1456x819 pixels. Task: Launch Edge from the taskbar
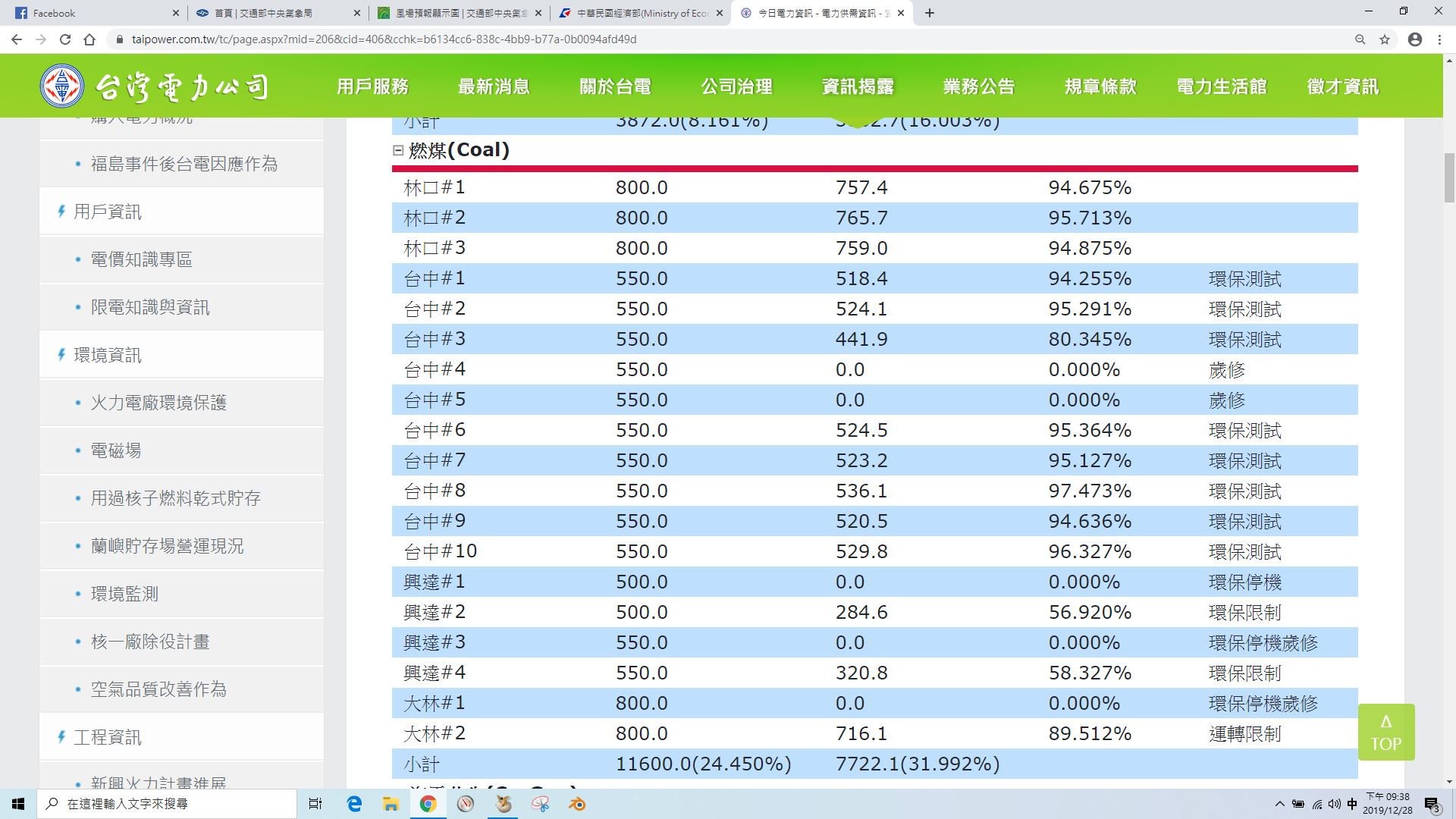click(x=354, y=804)
